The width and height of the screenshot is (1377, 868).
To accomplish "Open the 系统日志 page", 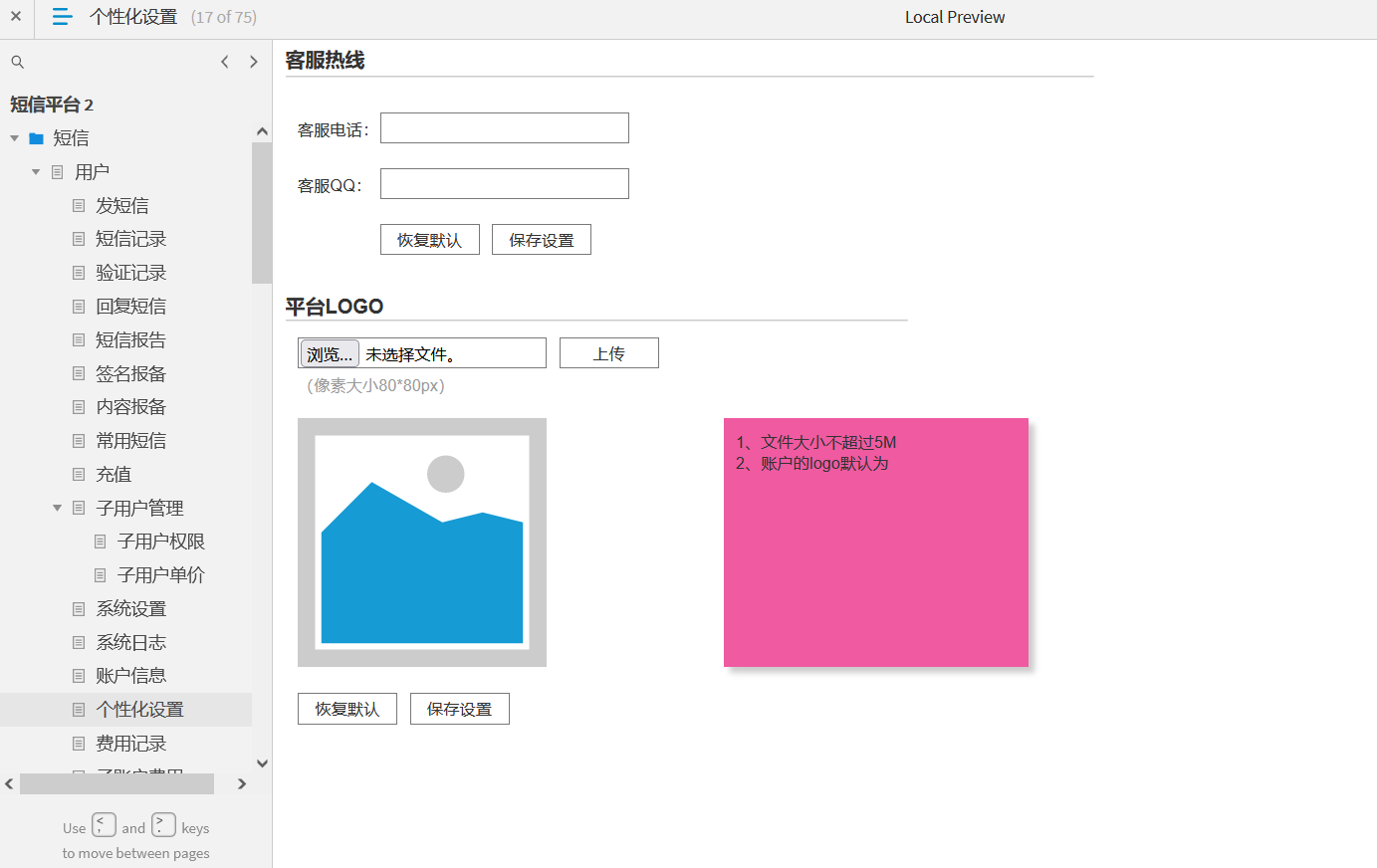I will [130, 643].
